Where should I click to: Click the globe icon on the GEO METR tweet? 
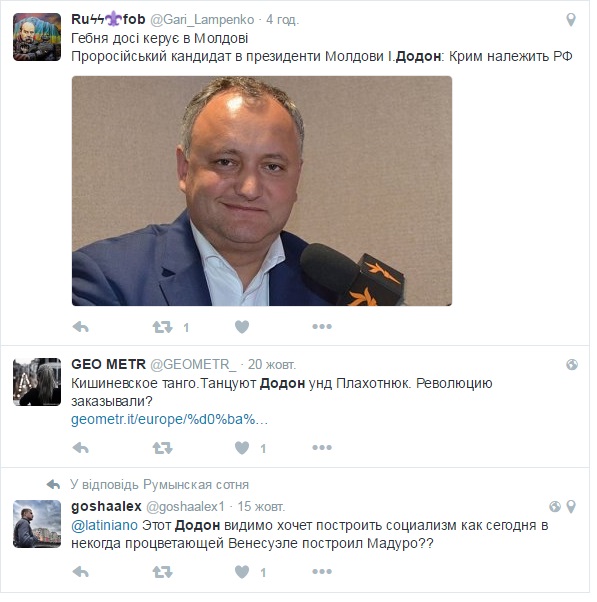pos(572,364)
